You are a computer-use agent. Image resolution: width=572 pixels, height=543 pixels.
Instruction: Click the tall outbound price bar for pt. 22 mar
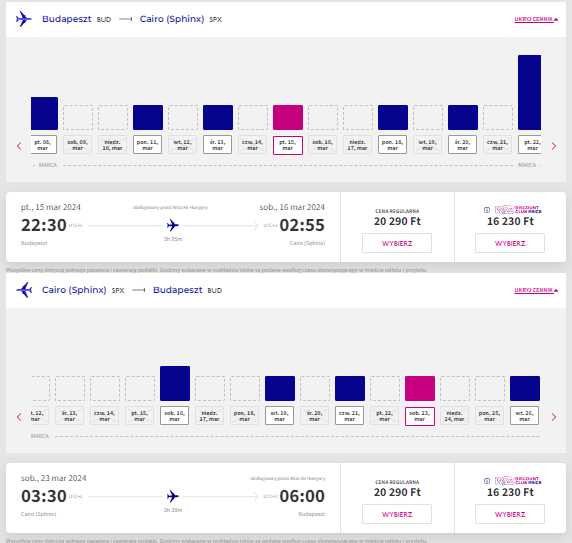point(530,92)
